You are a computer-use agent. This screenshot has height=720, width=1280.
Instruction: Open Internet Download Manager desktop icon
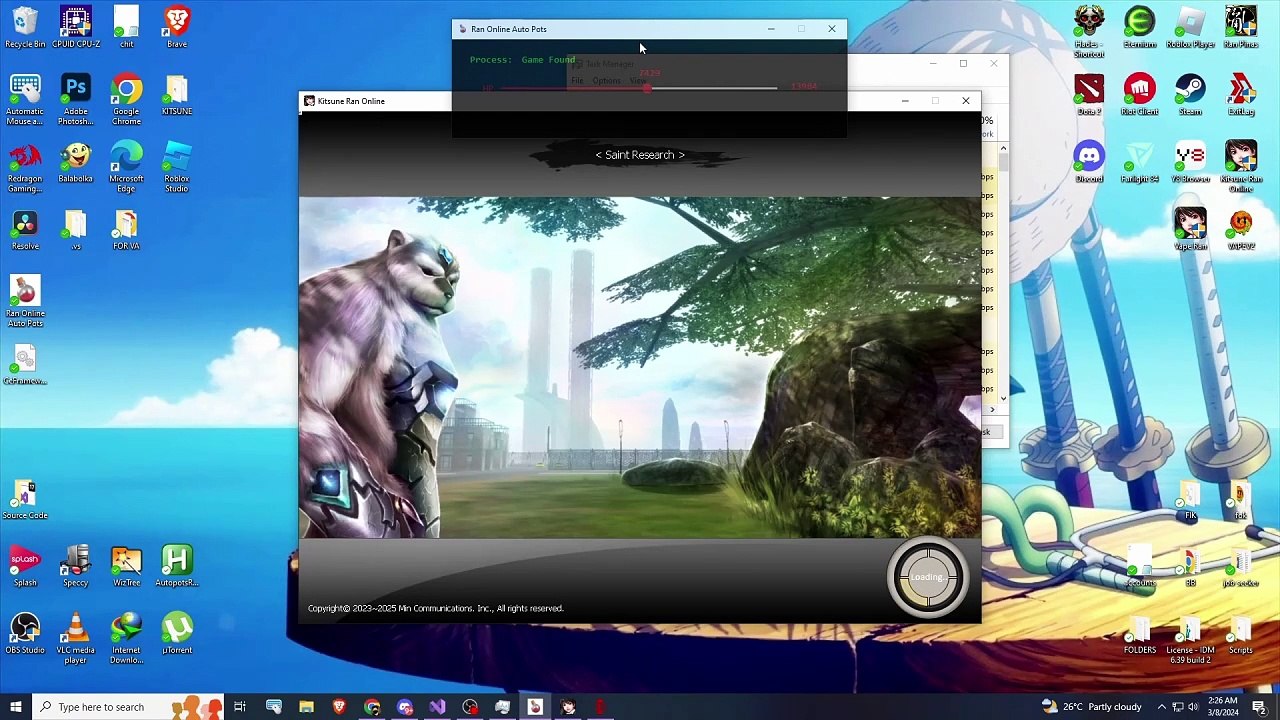pyautogui.click(x=126, y=639)
